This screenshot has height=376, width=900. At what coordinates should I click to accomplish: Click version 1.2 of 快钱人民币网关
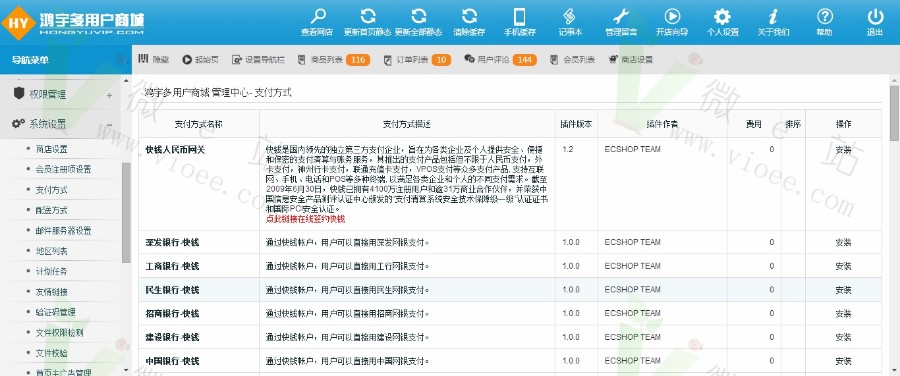pyautogui.click(x=568, y=149)
